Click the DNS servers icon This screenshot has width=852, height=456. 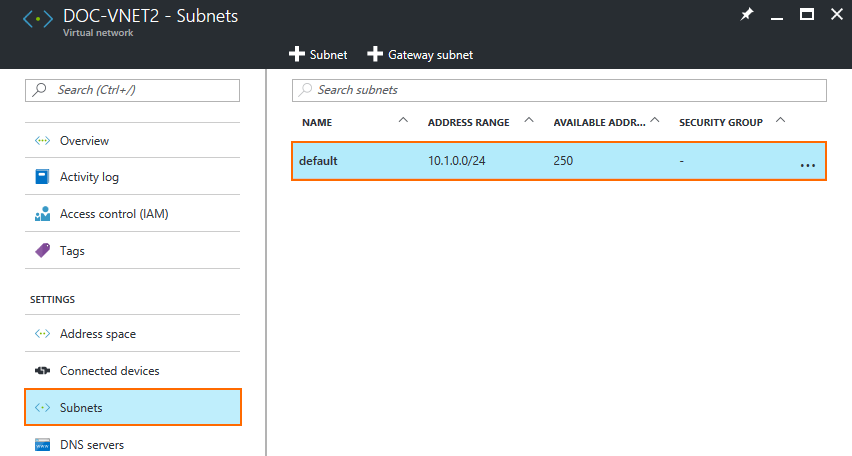tap(42, 445)
